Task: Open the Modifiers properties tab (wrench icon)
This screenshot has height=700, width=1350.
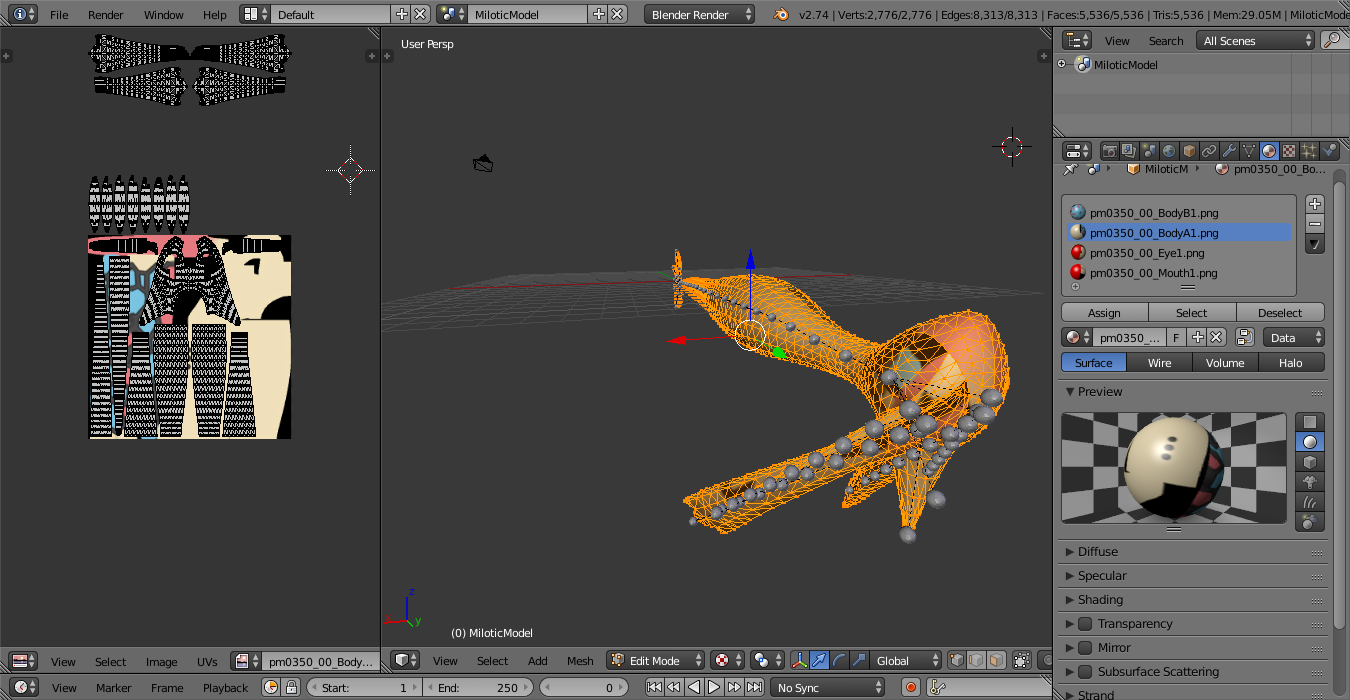Action: pos(1229,151)
